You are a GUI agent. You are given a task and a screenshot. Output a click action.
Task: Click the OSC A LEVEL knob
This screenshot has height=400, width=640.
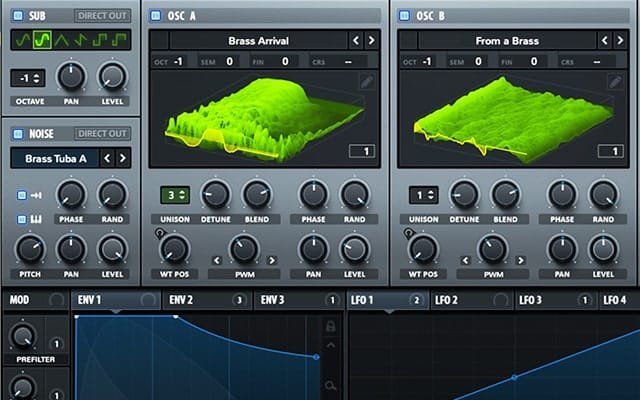point(354,249)
